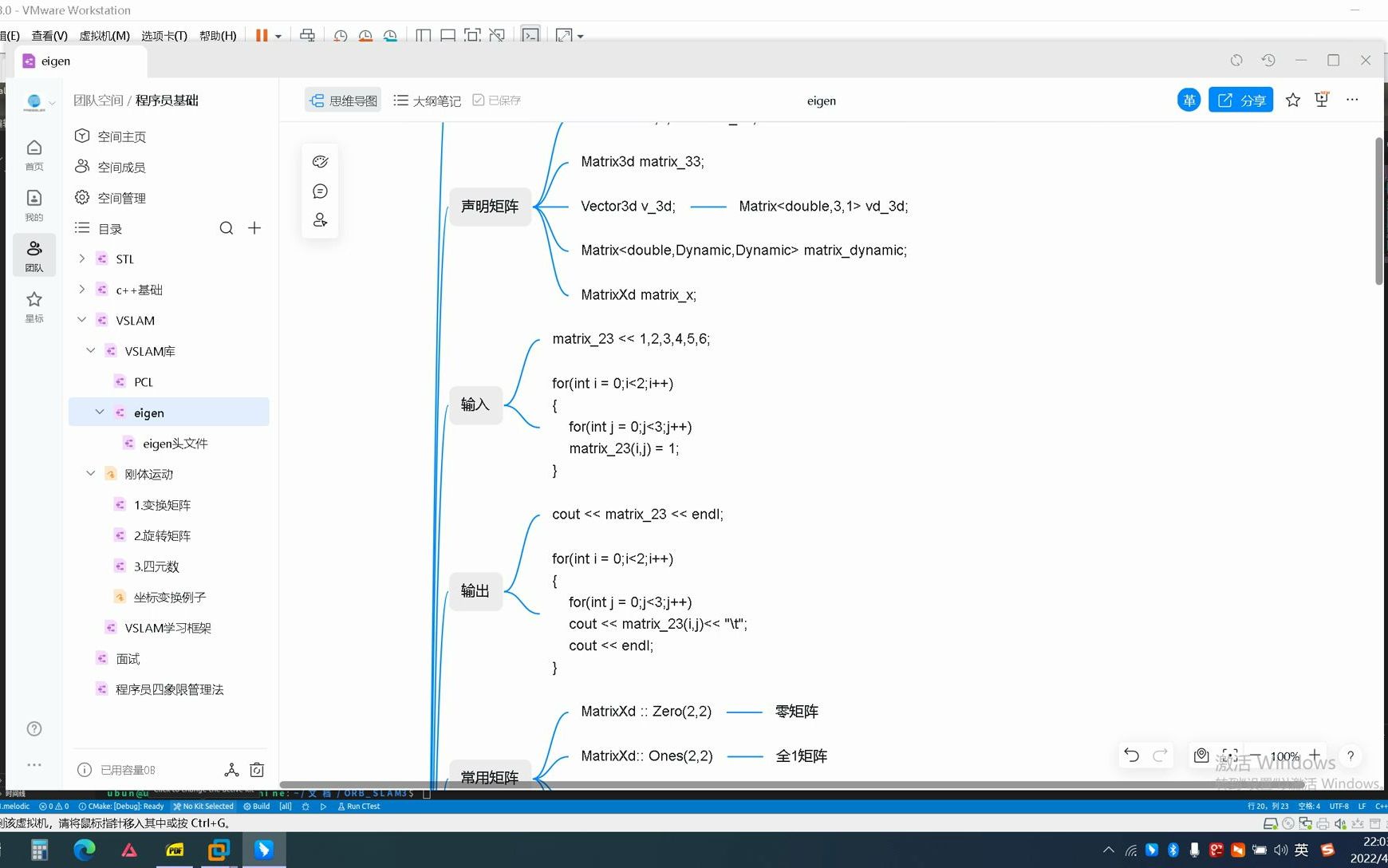Open the 程序员四象限管理法 document
This screenshot has height=868, width=1388.
[x=170, y=688]
